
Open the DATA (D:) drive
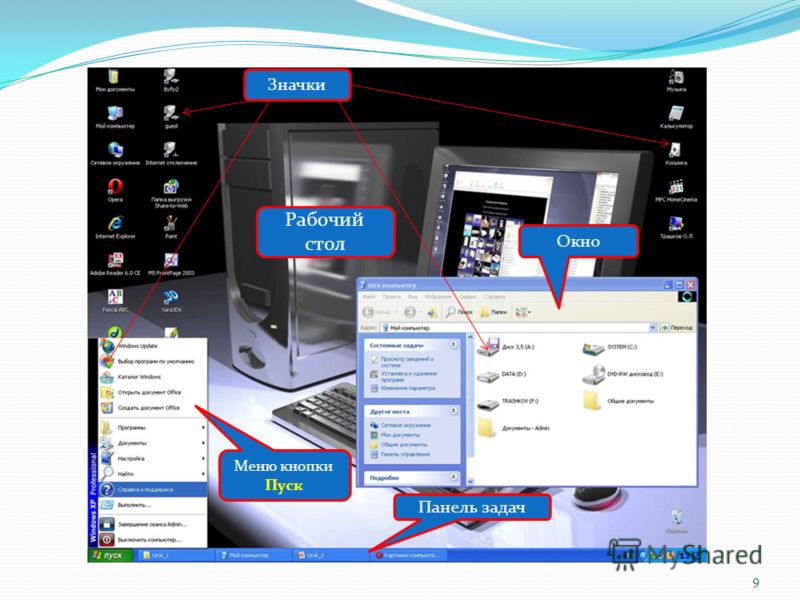[x=502, y=375]
